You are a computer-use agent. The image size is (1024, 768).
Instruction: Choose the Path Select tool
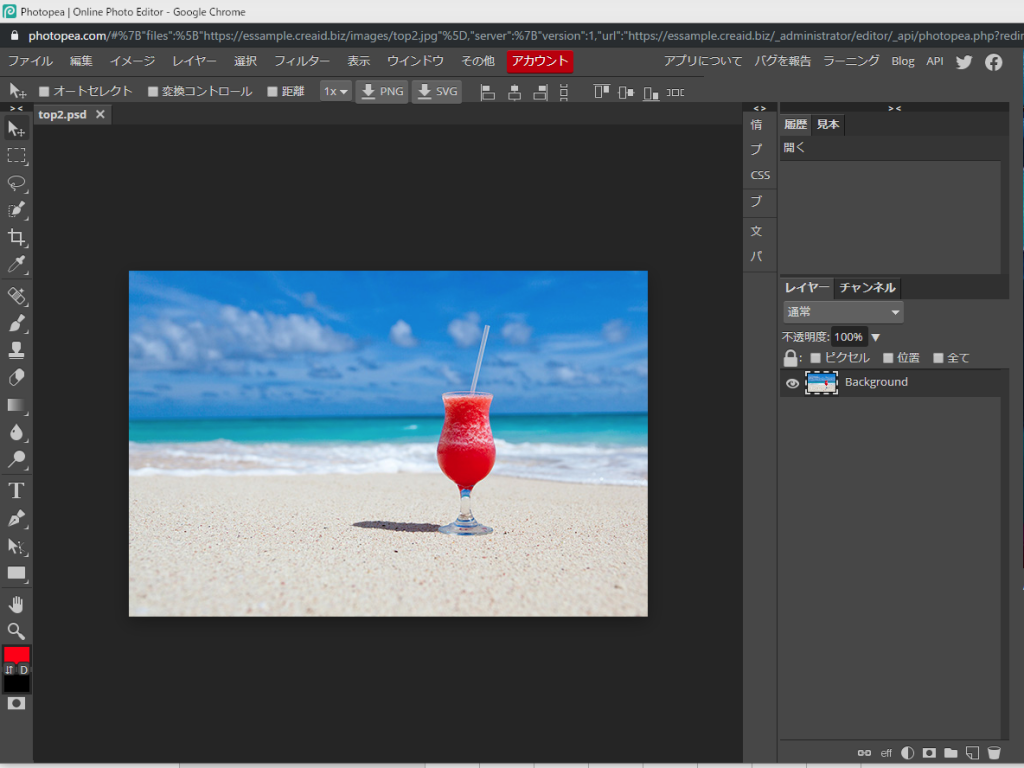point(16,546)
